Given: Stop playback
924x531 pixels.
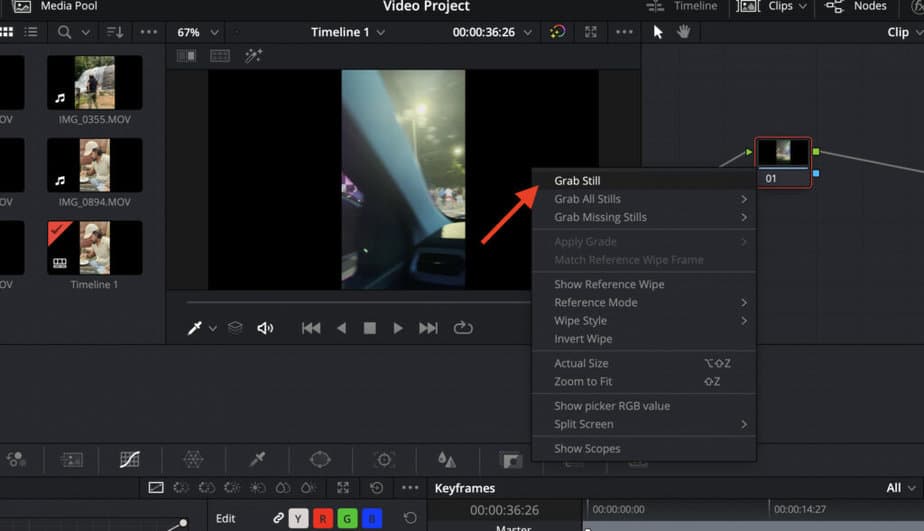Looking at the screenshot, I should 369,328.
